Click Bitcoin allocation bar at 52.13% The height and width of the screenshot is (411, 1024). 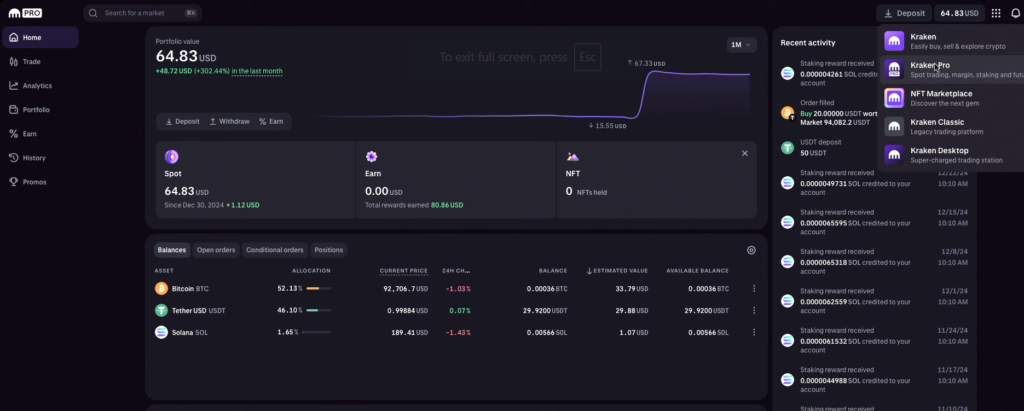[318, 288]
